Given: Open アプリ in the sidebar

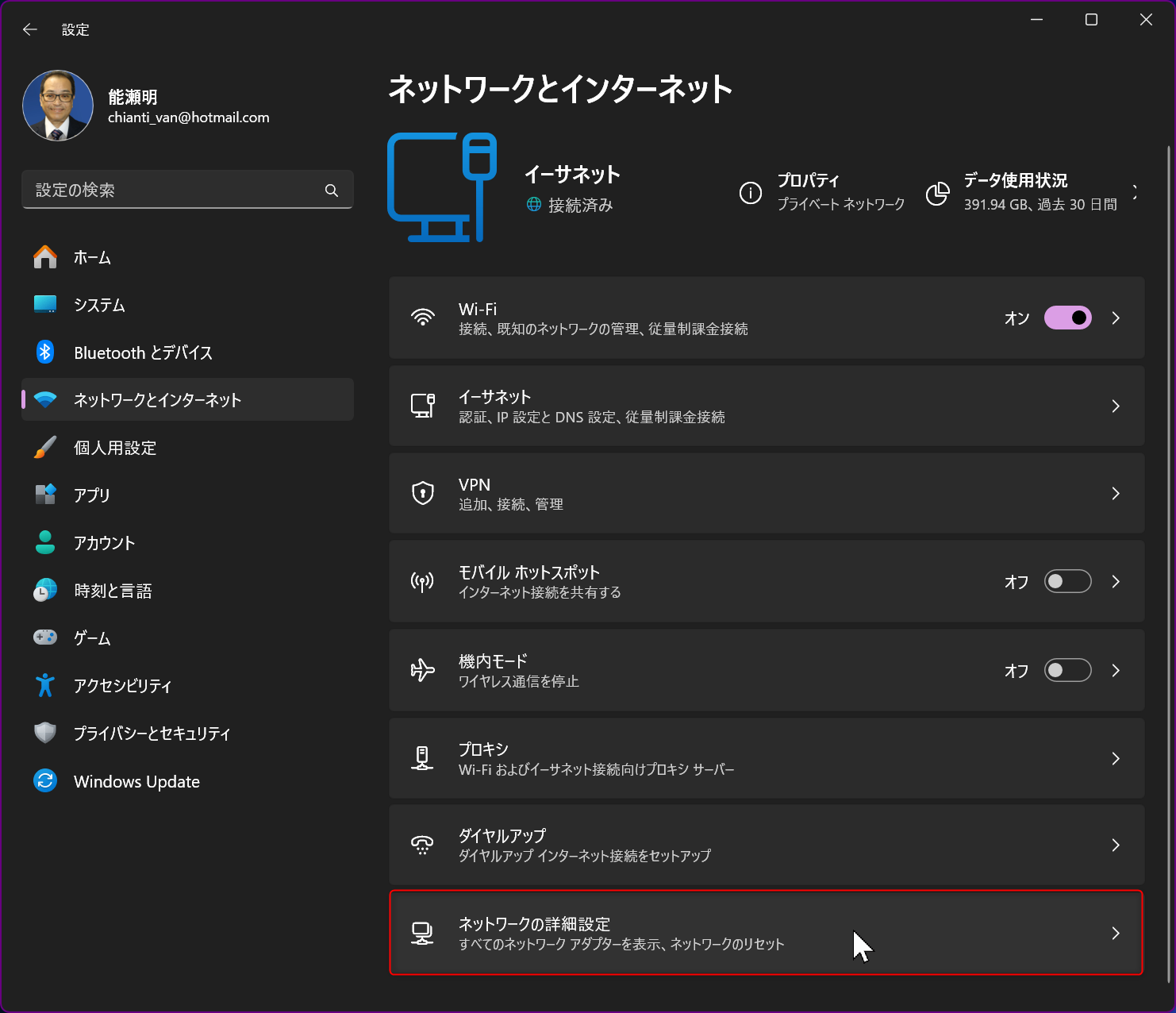Looking at the screenshot, I should pyautogui.click(x=187, y=495).
